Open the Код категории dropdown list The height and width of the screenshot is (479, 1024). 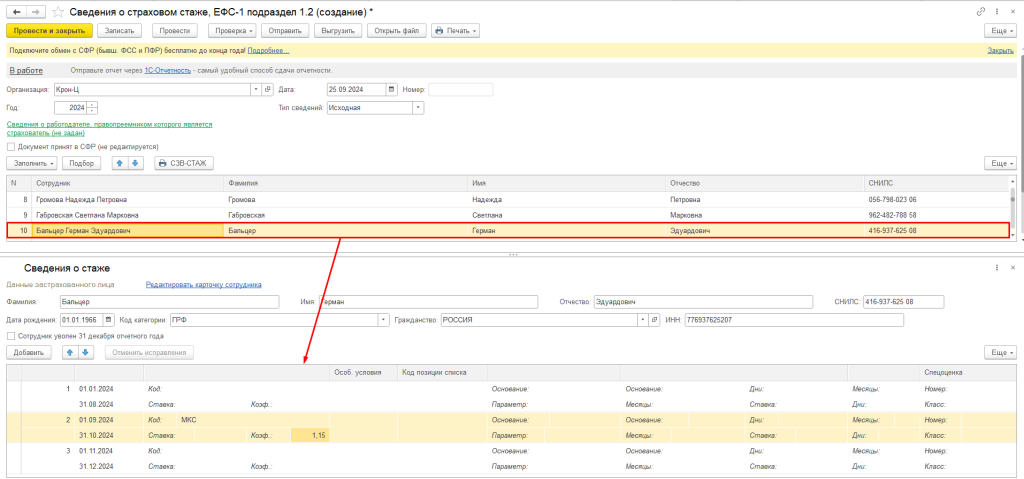pyautogui.click(x=384, y=320)
